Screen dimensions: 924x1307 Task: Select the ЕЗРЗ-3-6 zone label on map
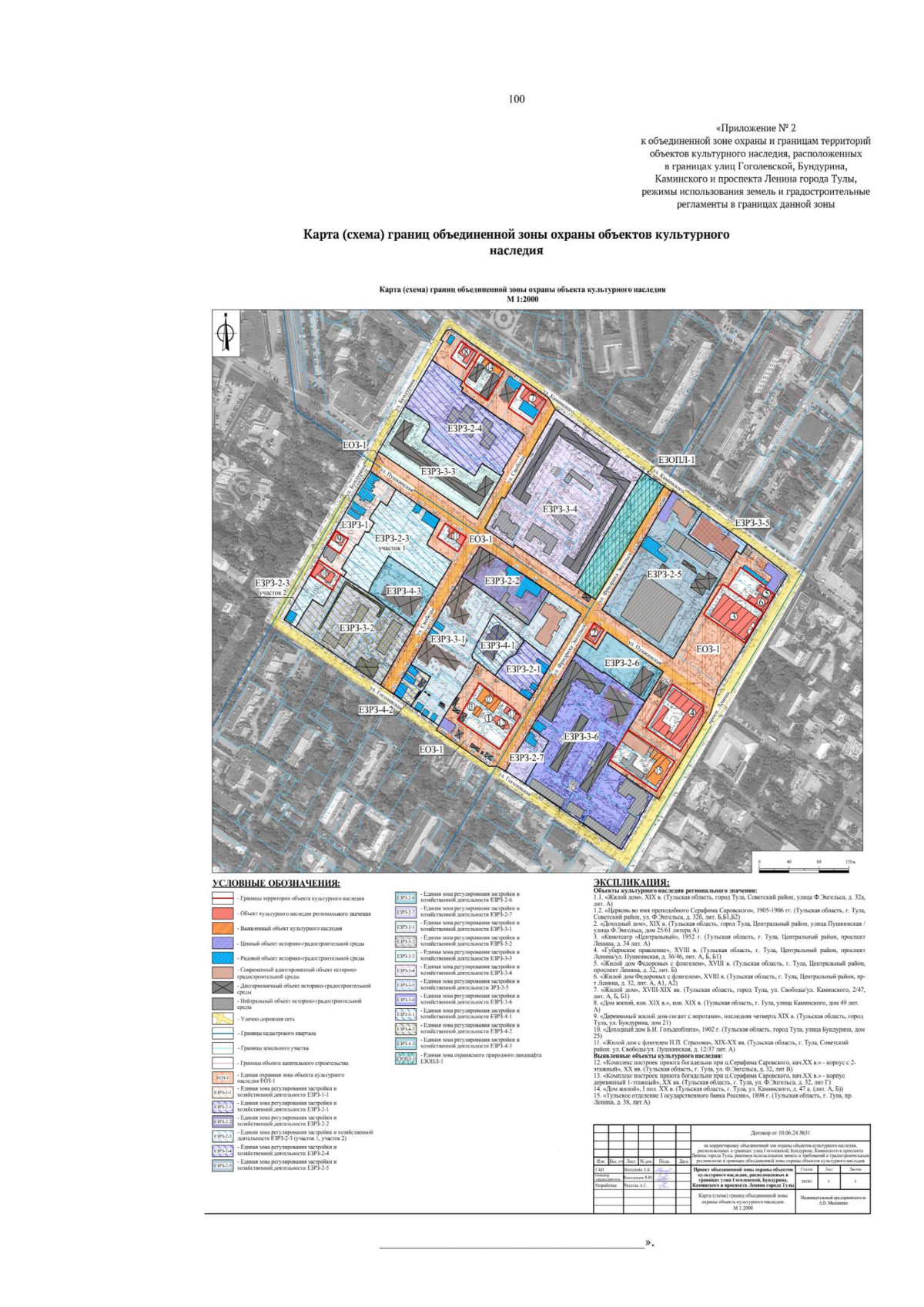point(581,737)
